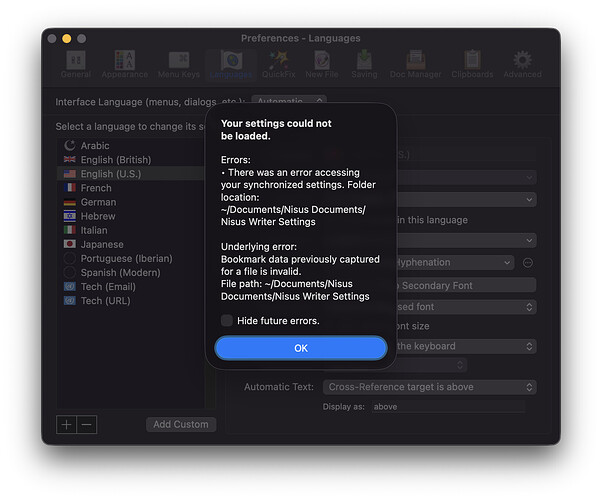
Task: Open the Clipboards preferences icon
Action: (472, 60)
